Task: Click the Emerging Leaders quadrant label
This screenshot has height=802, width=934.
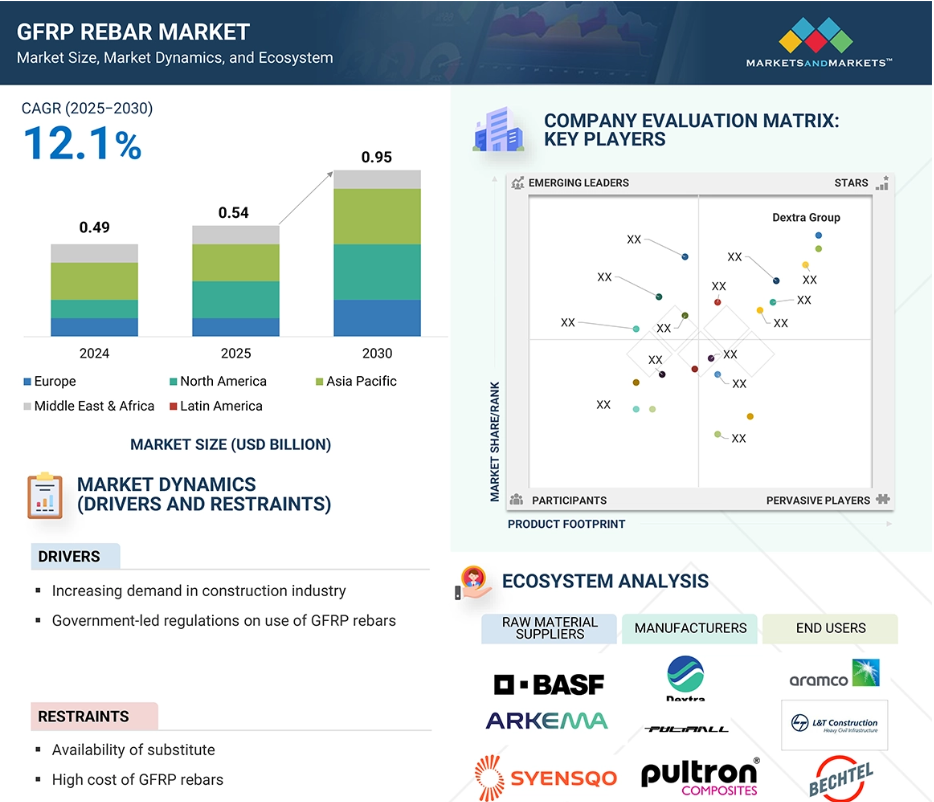Action: [x=578, y=183]
